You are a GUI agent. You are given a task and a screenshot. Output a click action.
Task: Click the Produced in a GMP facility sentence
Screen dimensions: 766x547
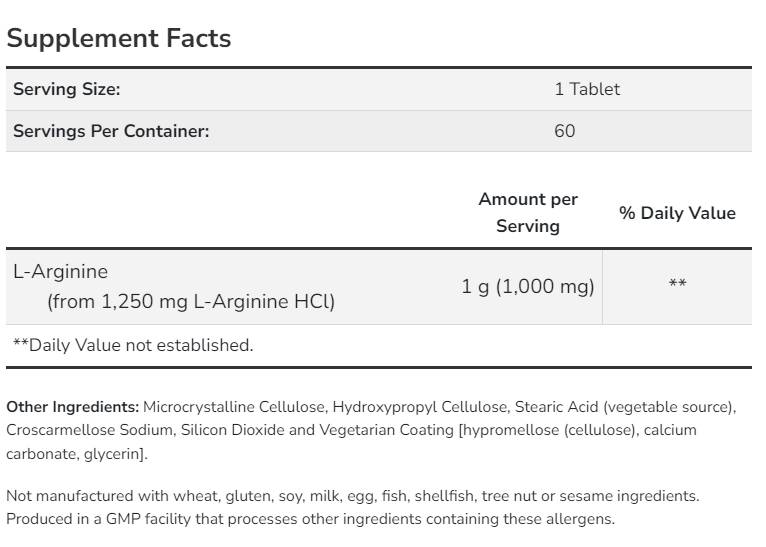click(x=310, y=519)
